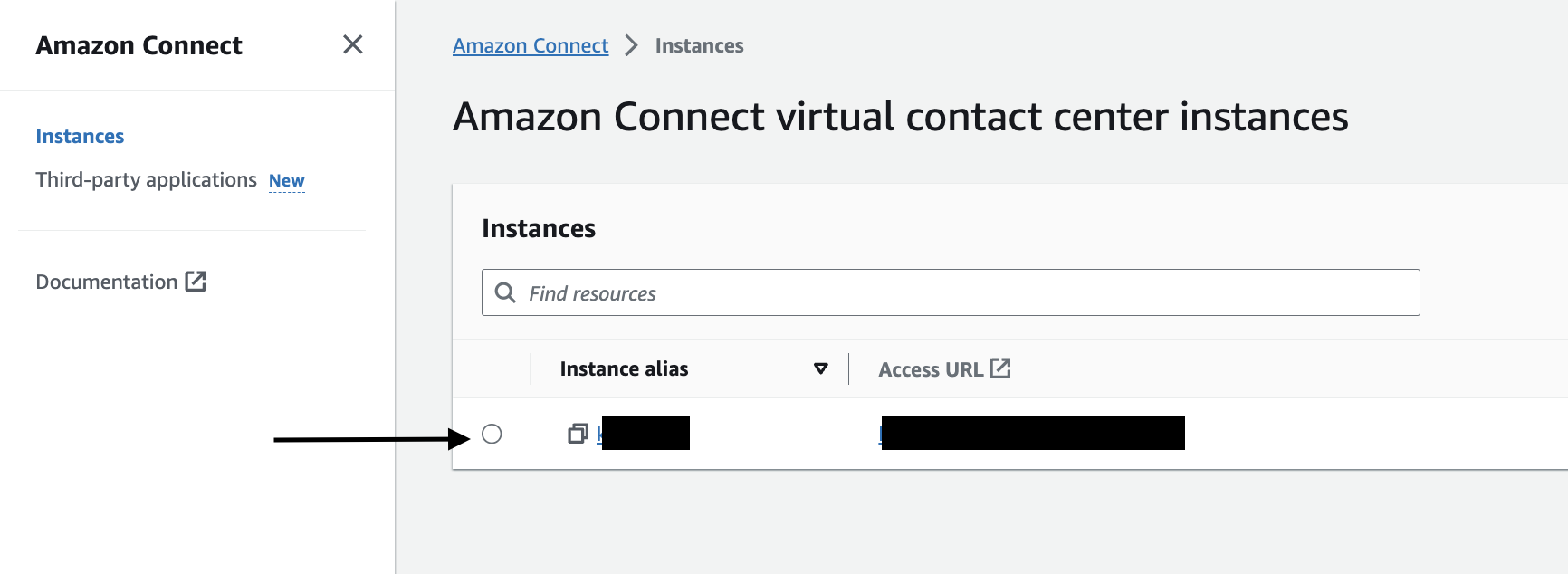Click divider between Instance alias and Access URL
The width and height of the screenshot is (1568, 574).
click(848, 368)
